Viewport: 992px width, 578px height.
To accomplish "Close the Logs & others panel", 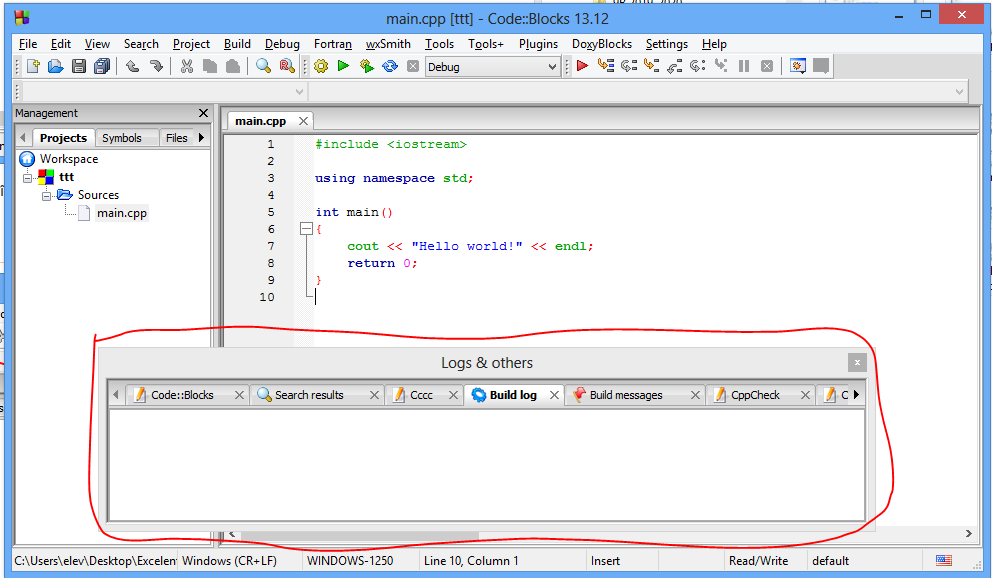I will point(857,362).
